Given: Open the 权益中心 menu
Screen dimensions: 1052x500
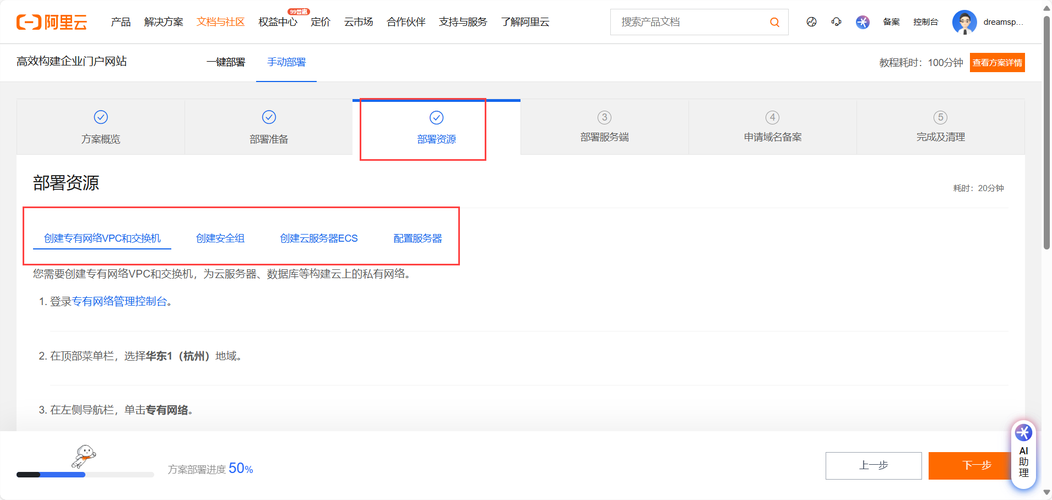Looking at the screenshot, I should click(278, 22).
